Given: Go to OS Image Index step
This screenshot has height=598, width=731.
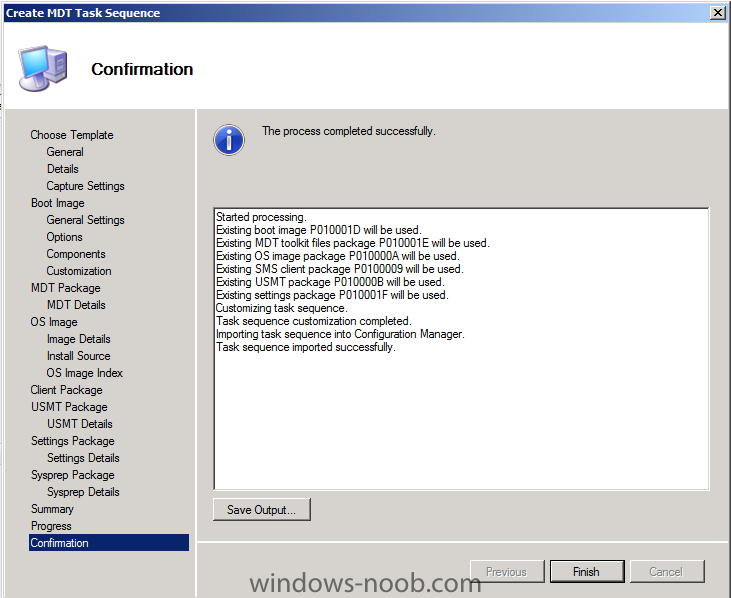Looking at the screenshot, I should tap(84, 373).
